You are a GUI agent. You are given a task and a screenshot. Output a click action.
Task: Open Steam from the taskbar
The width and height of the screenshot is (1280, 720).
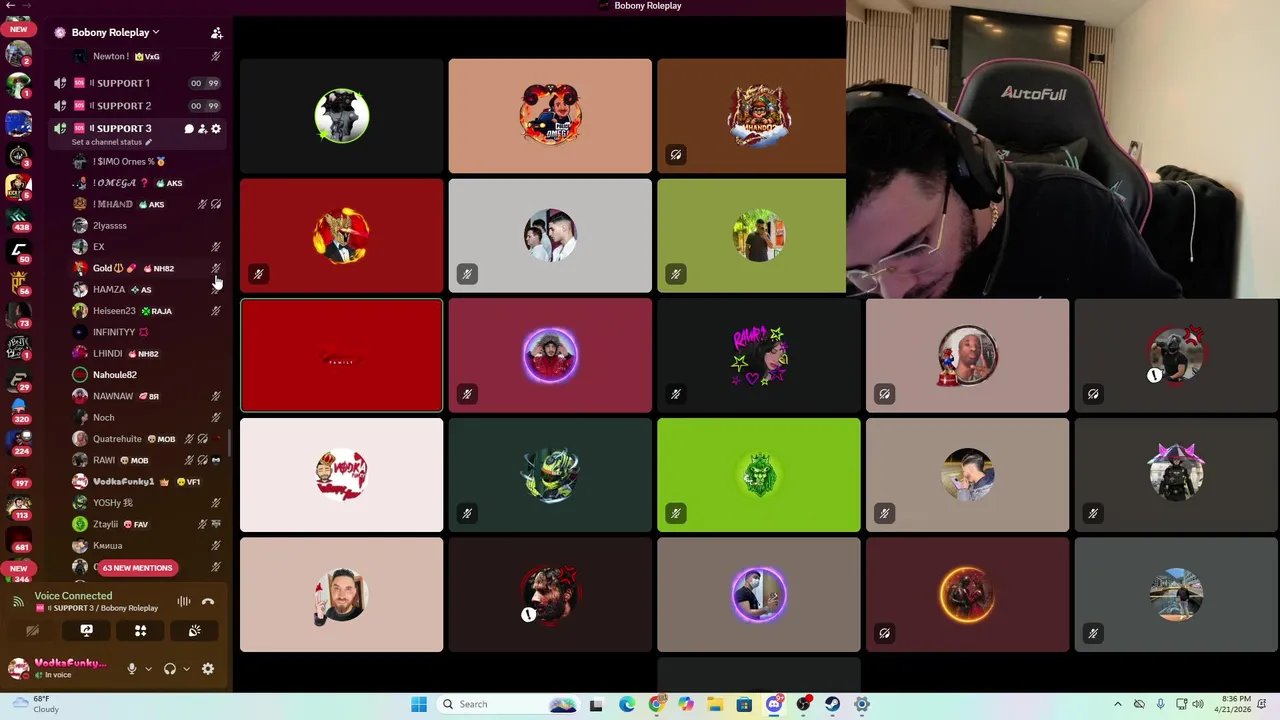[x=832, y=704]
